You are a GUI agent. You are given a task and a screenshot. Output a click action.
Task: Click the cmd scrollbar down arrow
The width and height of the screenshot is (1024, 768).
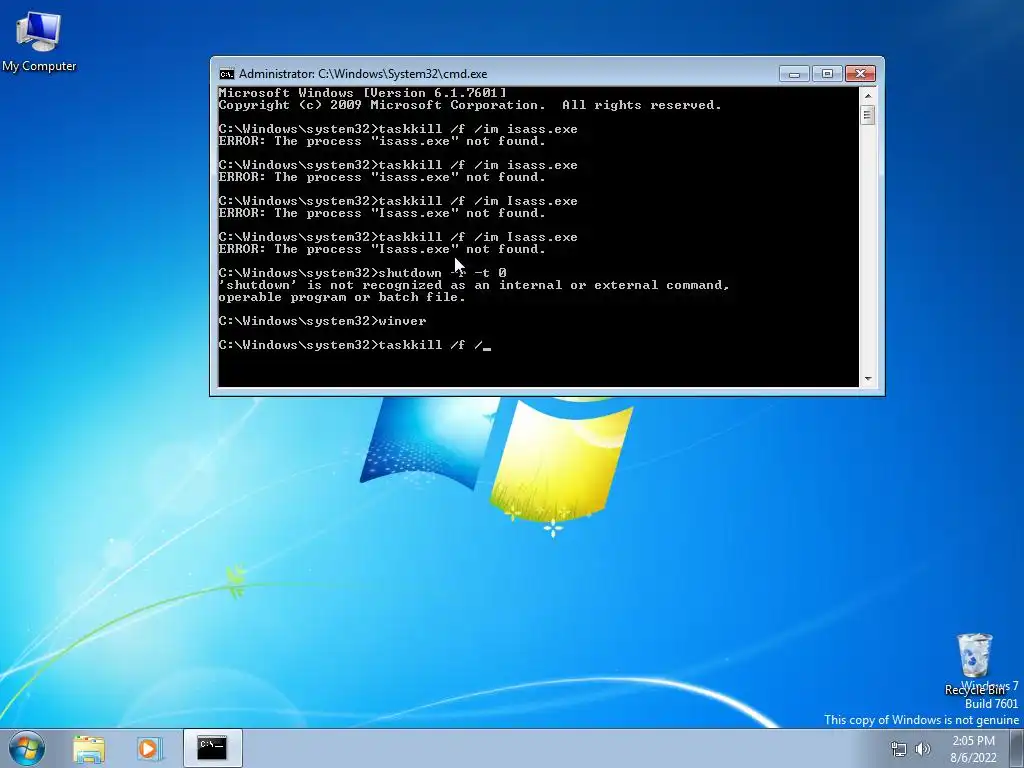click(x=867, y=379)
